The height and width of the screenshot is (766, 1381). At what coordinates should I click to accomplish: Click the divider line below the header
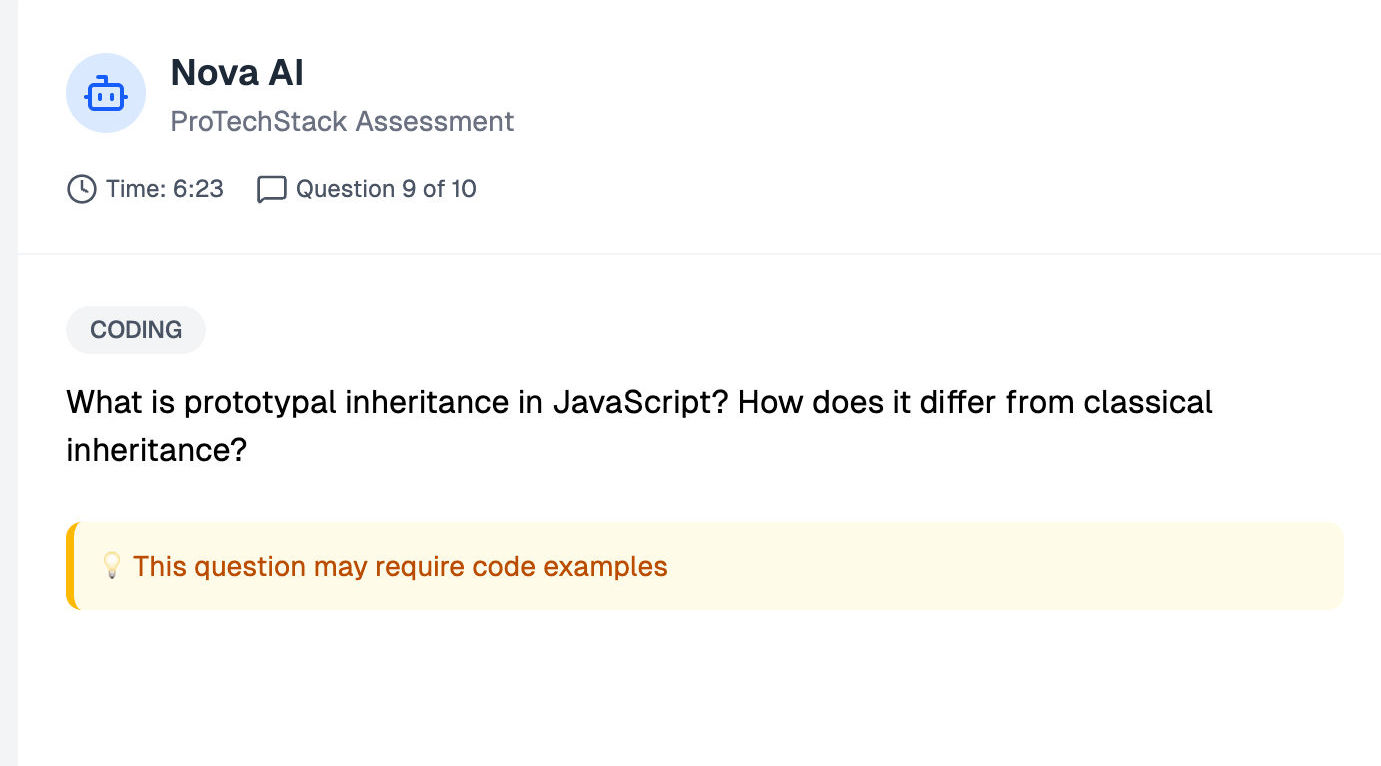tap(699, 254)
